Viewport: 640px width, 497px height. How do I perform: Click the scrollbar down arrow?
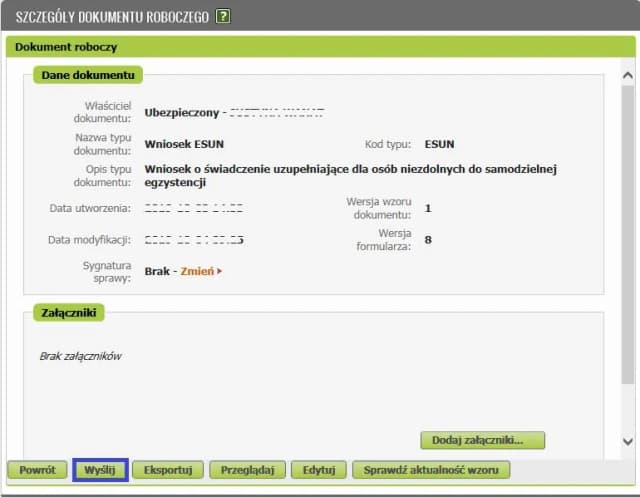627,441
